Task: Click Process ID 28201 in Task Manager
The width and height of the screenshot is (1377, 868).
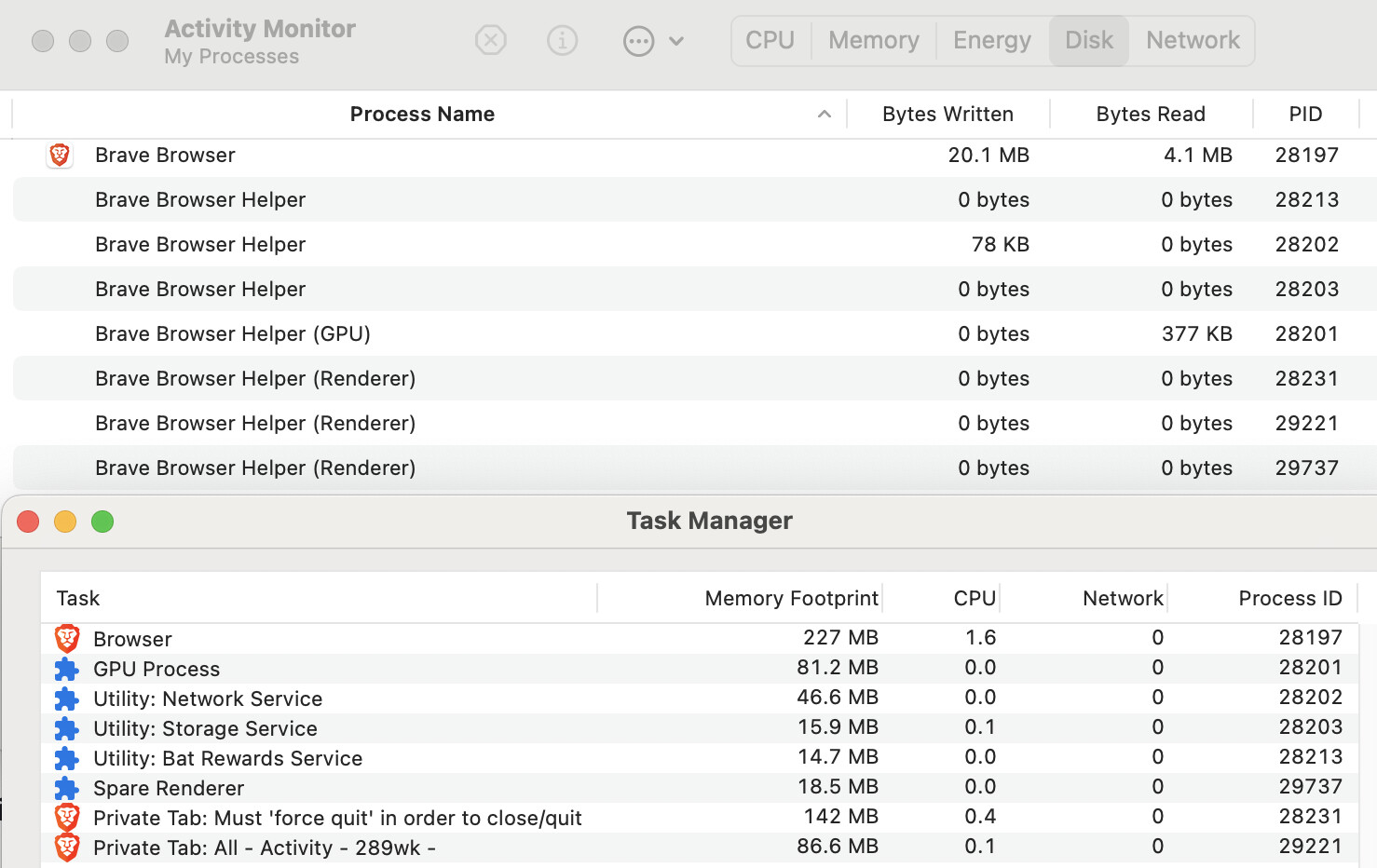Action: 1310,667
